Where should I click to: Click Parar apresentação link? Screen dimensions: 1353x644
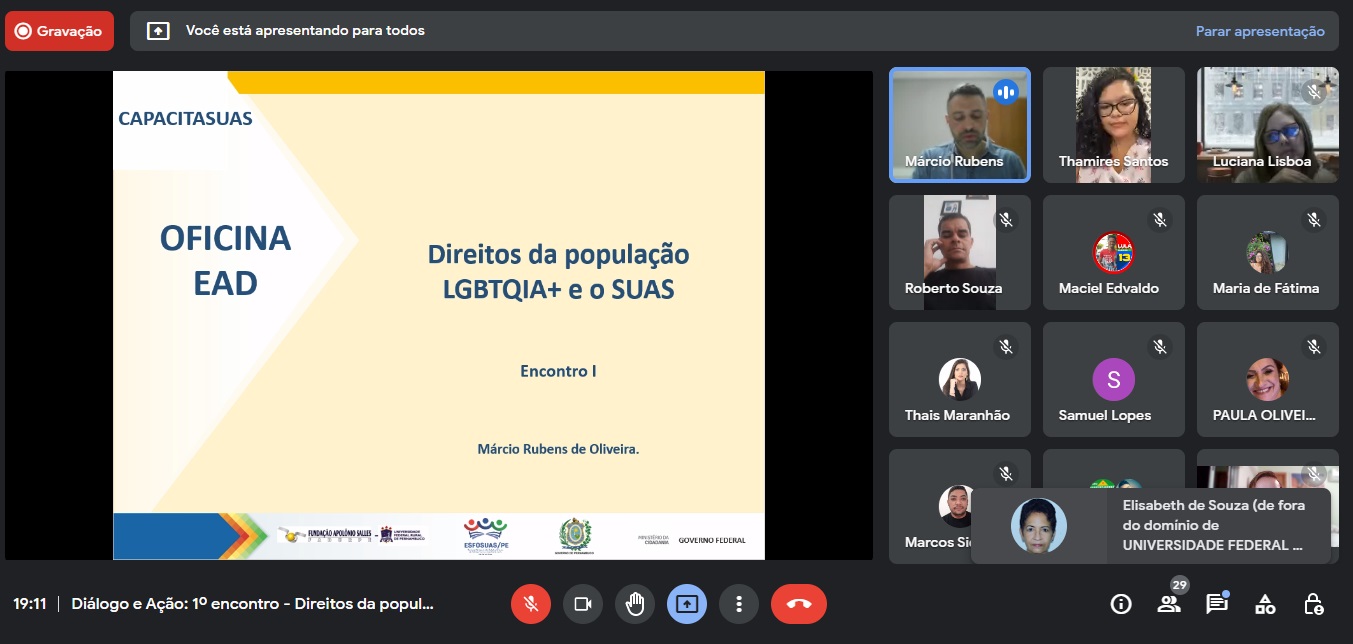[1260, 31]
